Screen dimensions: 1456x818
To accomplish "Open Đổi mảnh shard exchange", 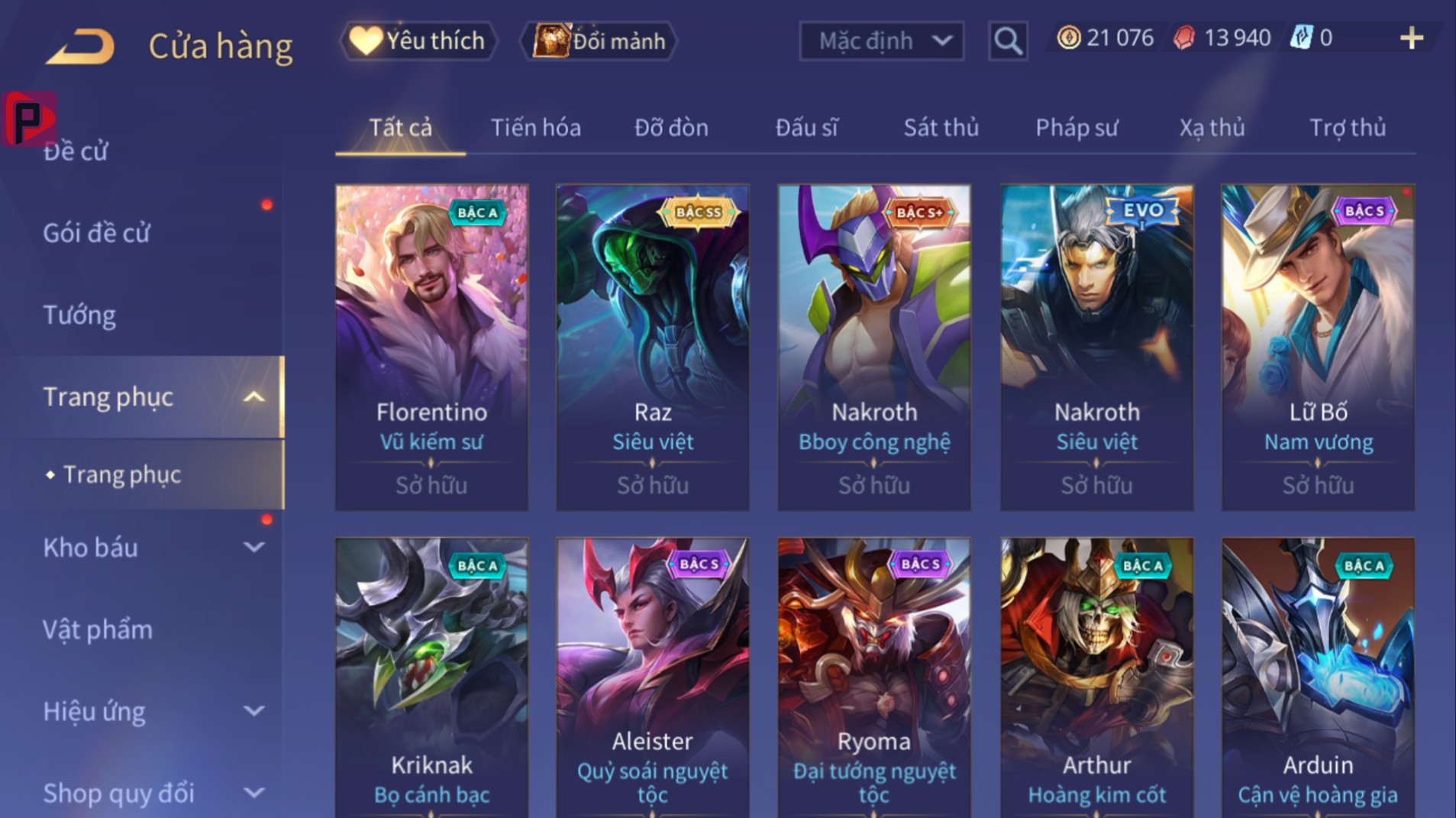I will point(599,40).
